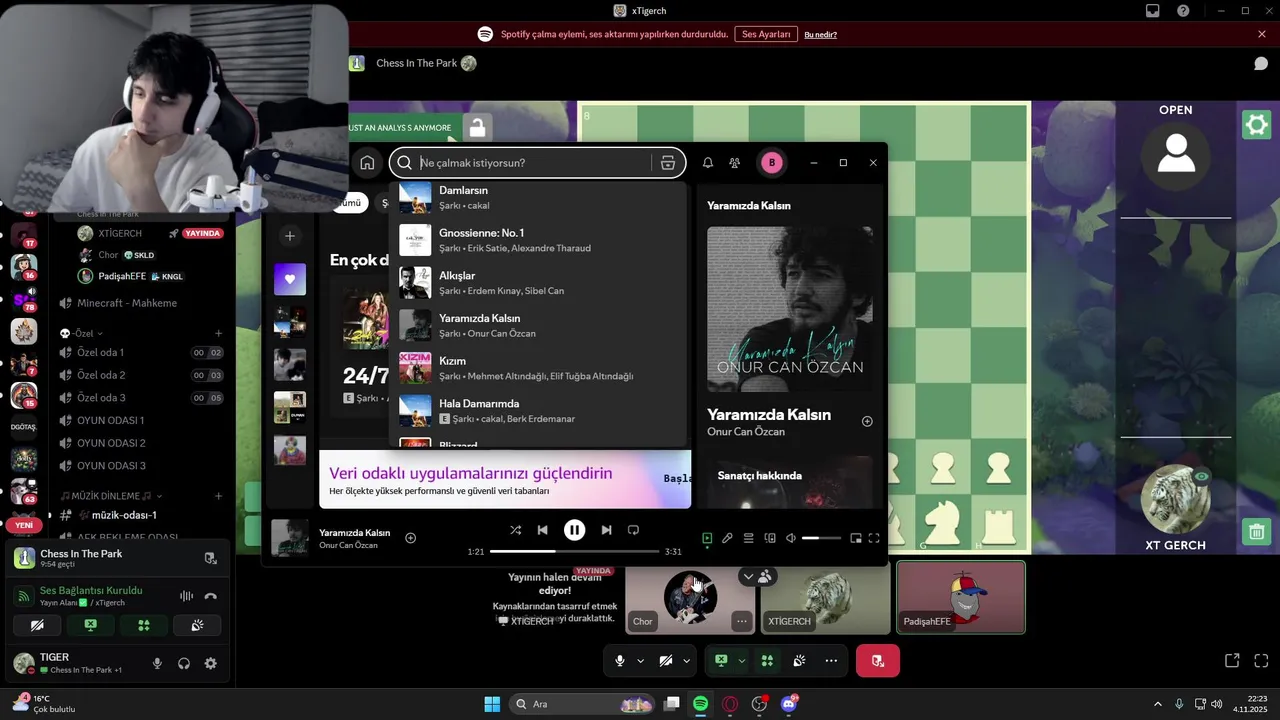Open microphone options dropdown arrow

click(641, 661)
